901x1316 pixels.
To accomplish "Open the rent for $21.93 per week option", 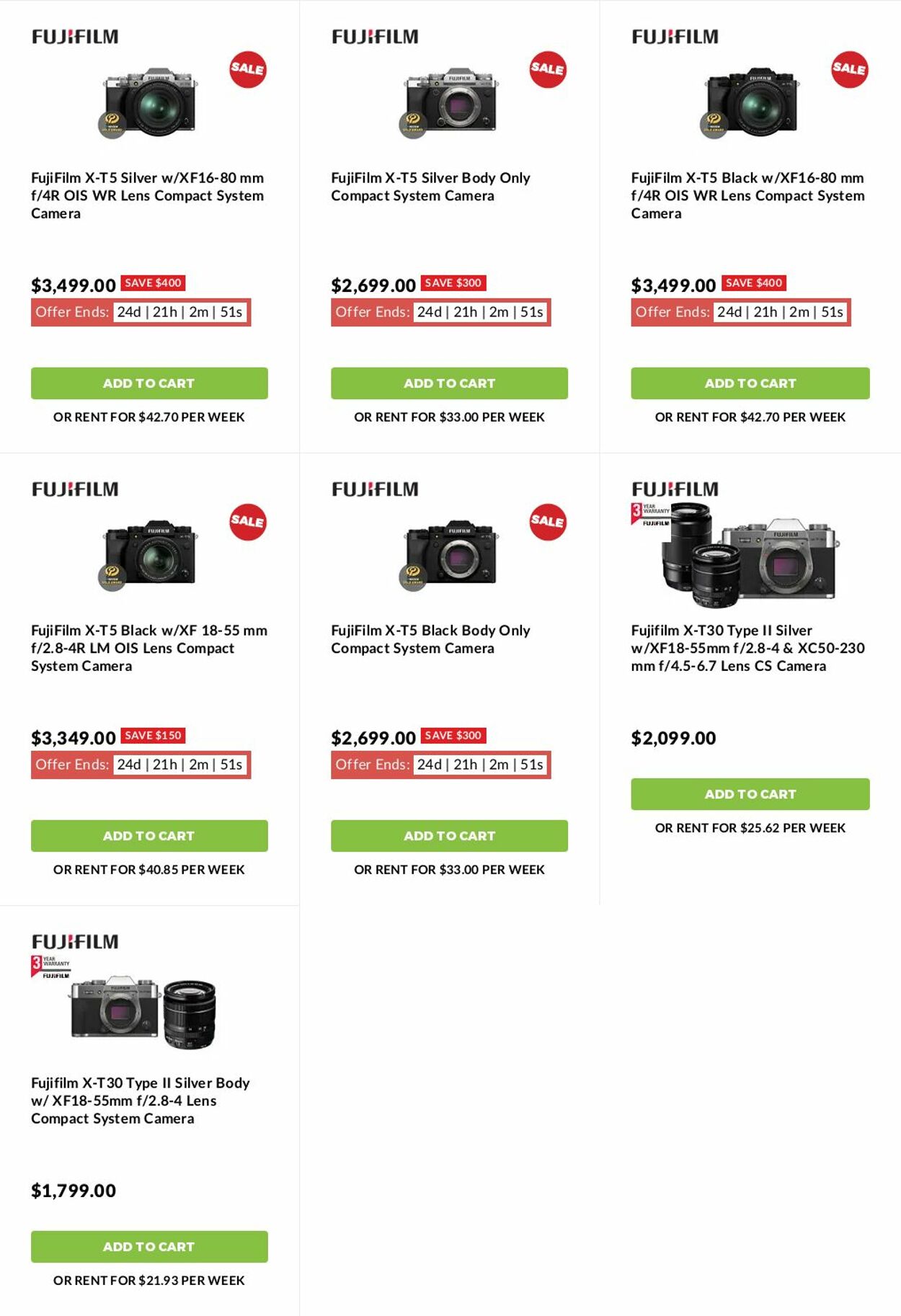I will pyautogui.click(x=148, y=1280).
